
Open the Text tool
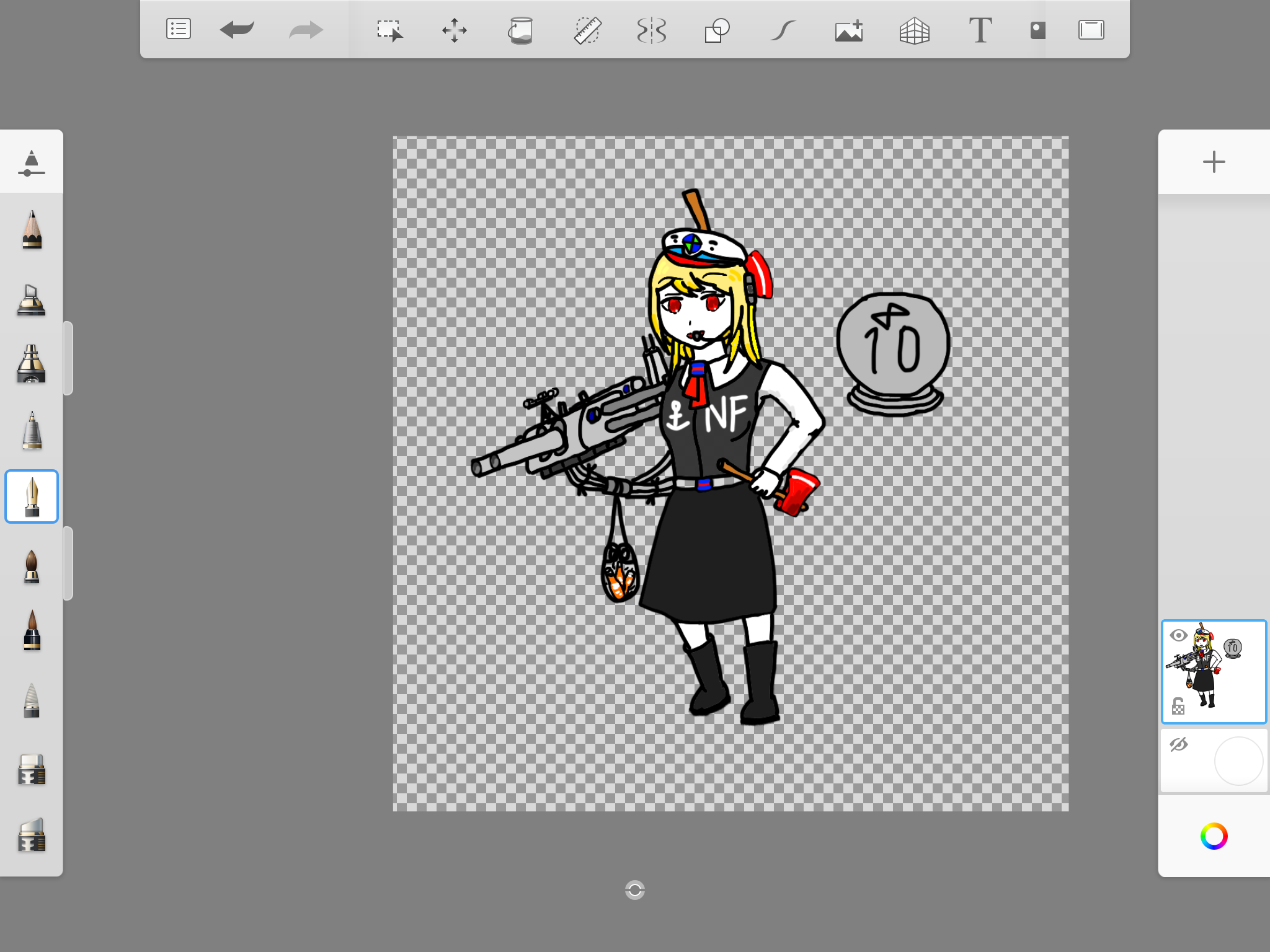tap(981, 29)
